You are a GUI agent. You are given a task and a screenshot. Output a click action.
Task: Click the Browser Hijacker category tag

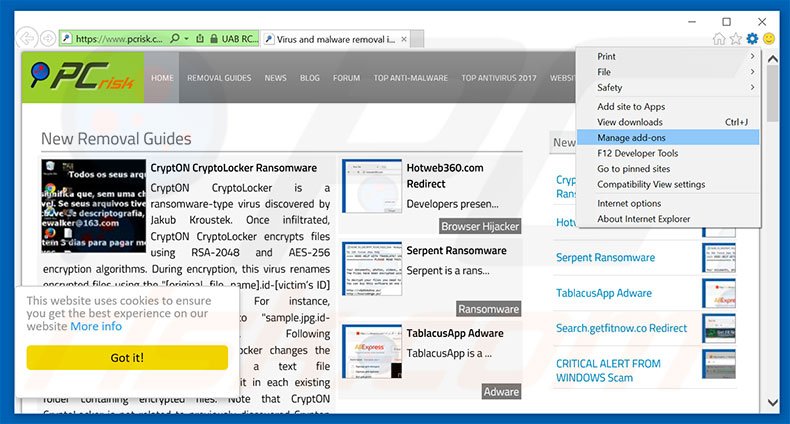click(x=480, y=227)
